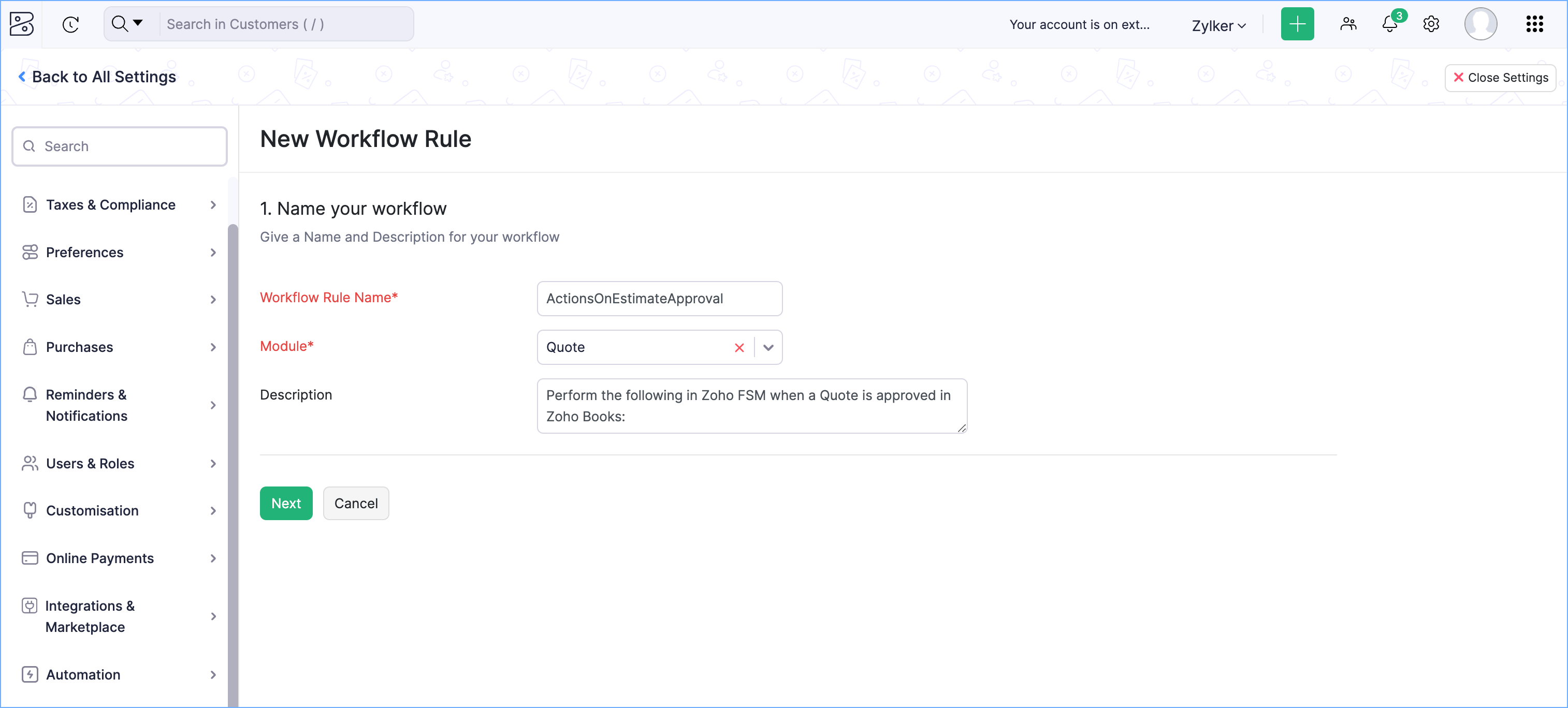Image resolution: width=1568 pixels, height=708 pixels.
Task: Click the Zoho Books logo icon
Action: click(x=22, y=24)
